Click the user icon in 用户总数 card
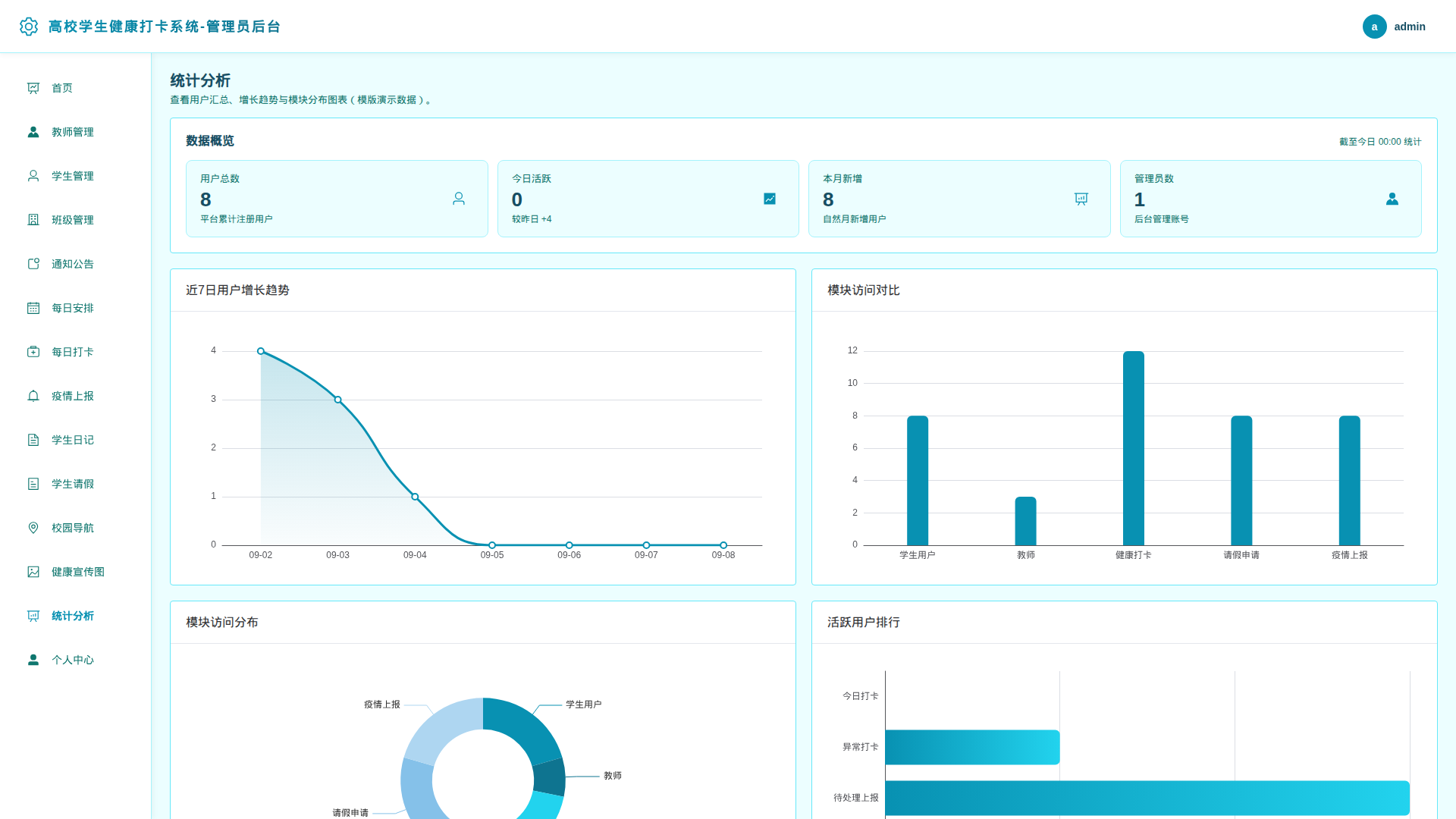This screenshot has height=819, width=1456. click(459, 199)
